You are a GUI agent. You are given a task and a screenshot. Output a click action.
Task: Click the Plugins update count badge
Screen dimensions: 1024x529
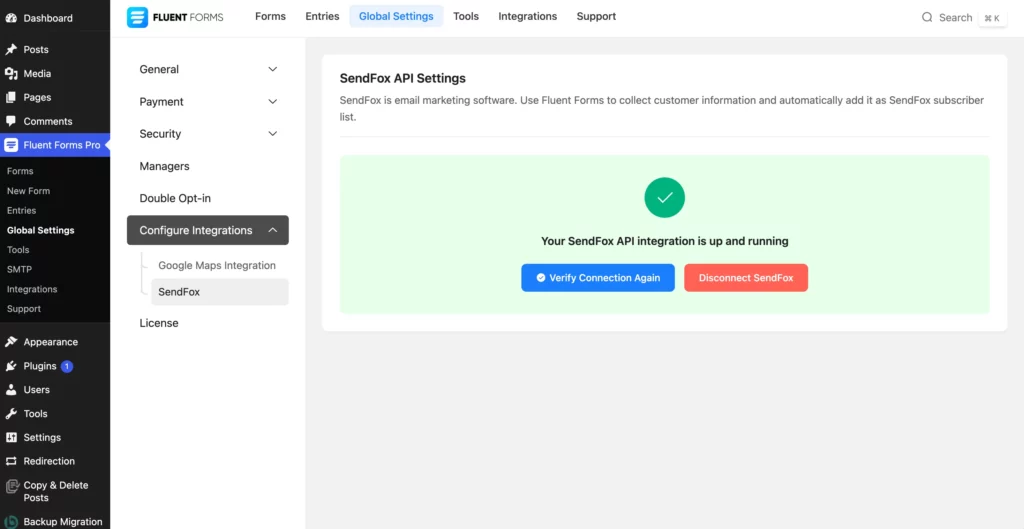[x=67, y=366]
